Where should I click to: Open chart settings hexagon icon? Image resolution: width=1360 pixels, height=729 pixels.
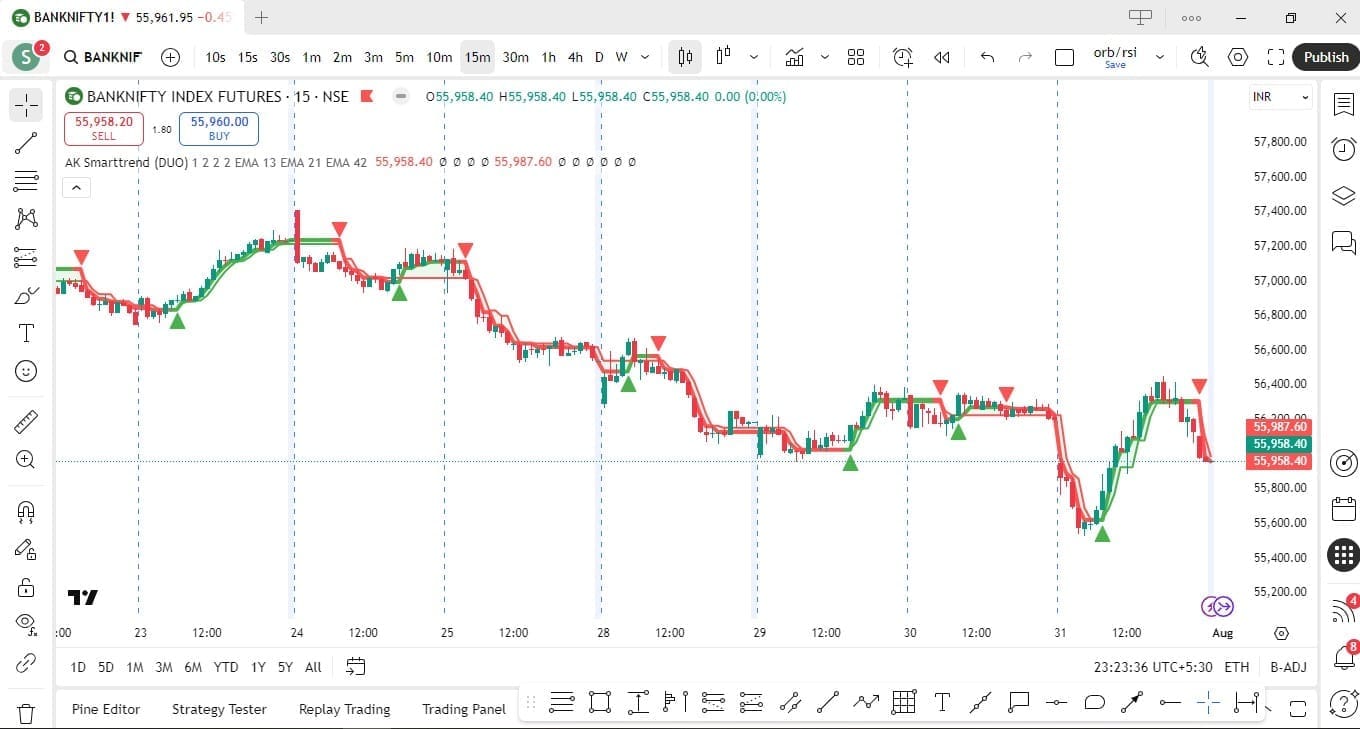1238,57
